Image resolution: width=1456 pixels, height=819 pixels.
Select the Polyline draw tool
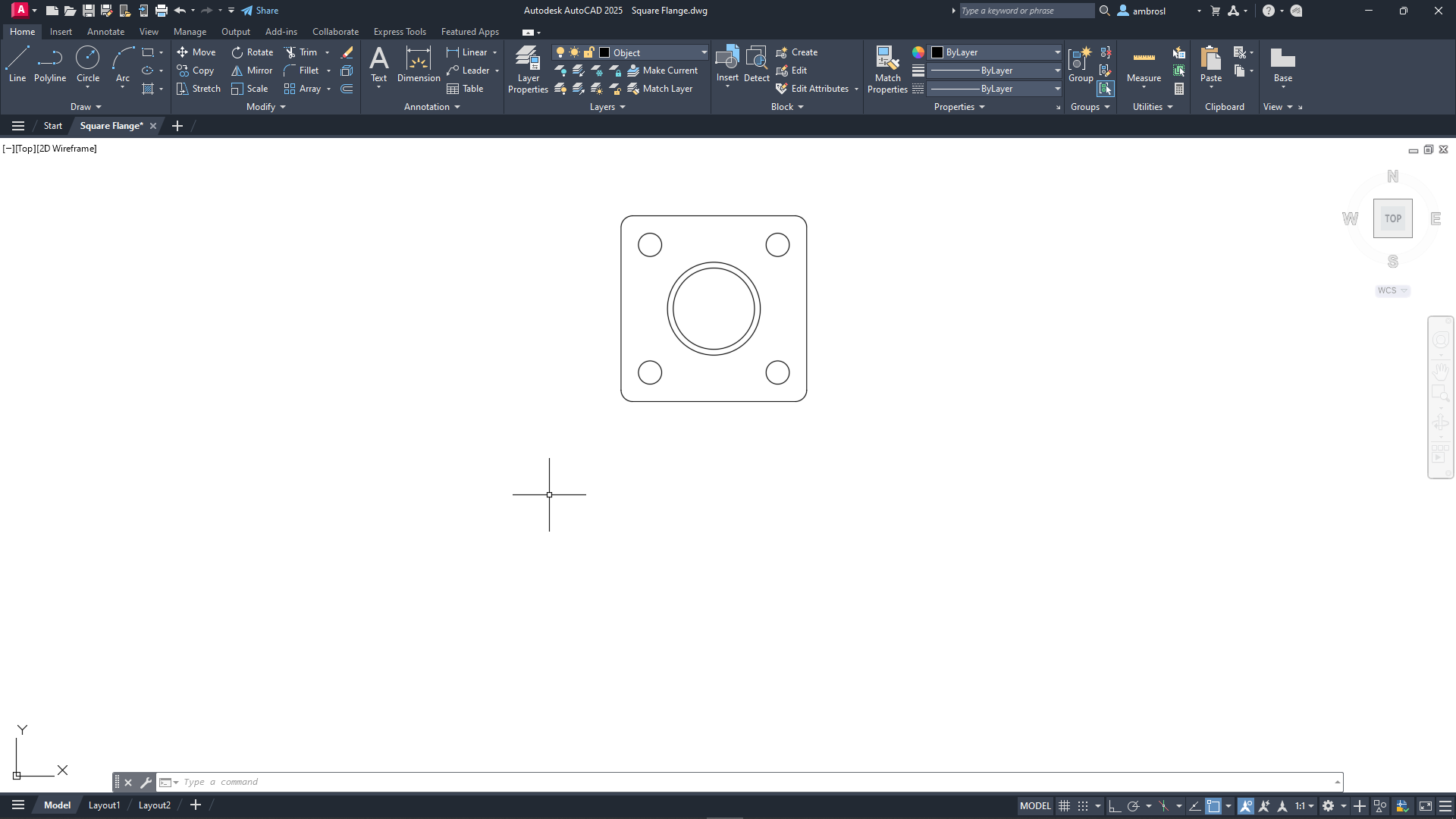coord(50,64)
